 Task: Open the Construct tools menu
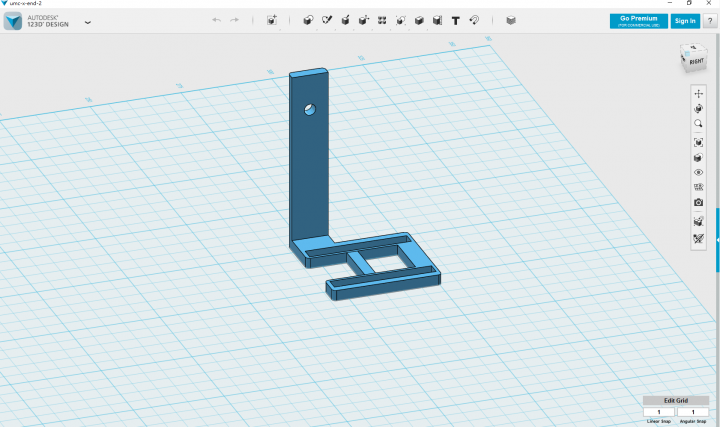click(345, 20)
